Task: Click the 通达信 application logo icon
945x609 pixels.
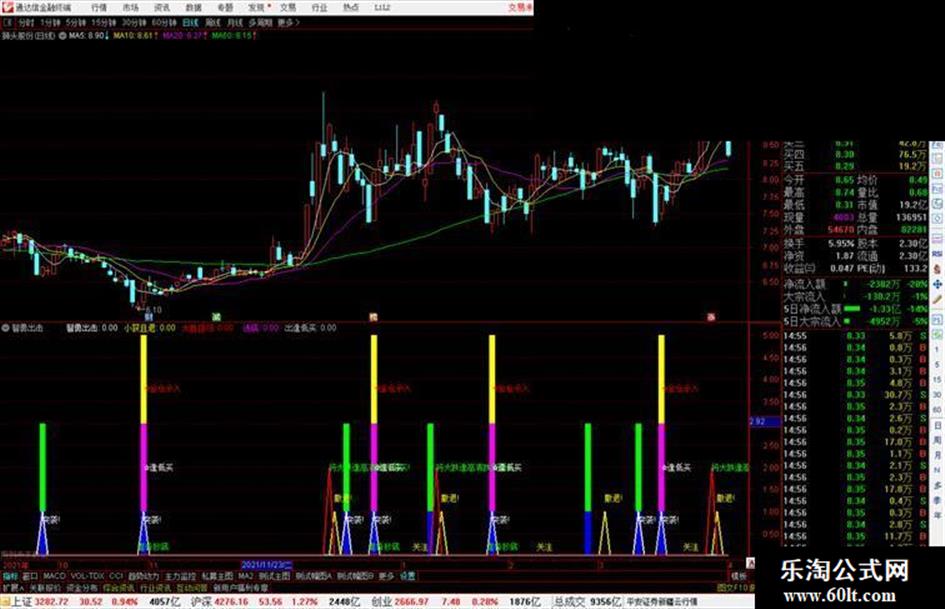Action: (7, 7)
